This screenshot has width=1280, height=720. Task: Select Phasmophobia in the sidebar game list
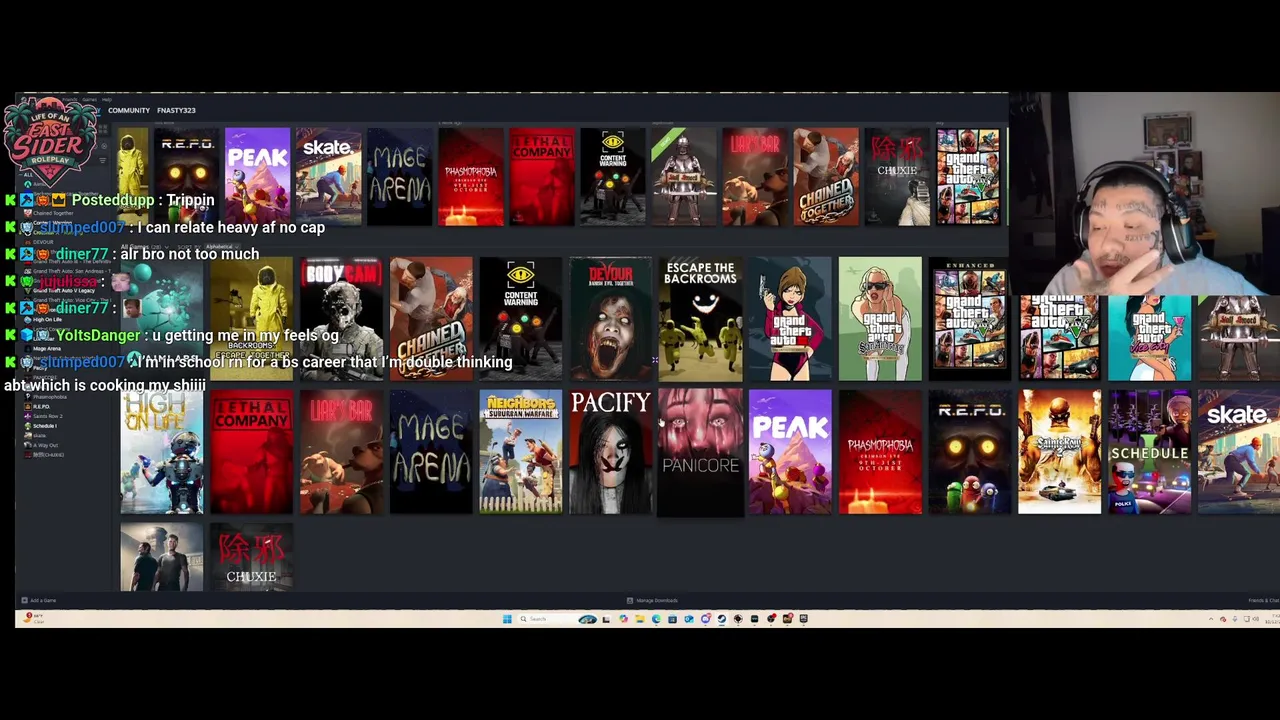(x=48, y=397)
